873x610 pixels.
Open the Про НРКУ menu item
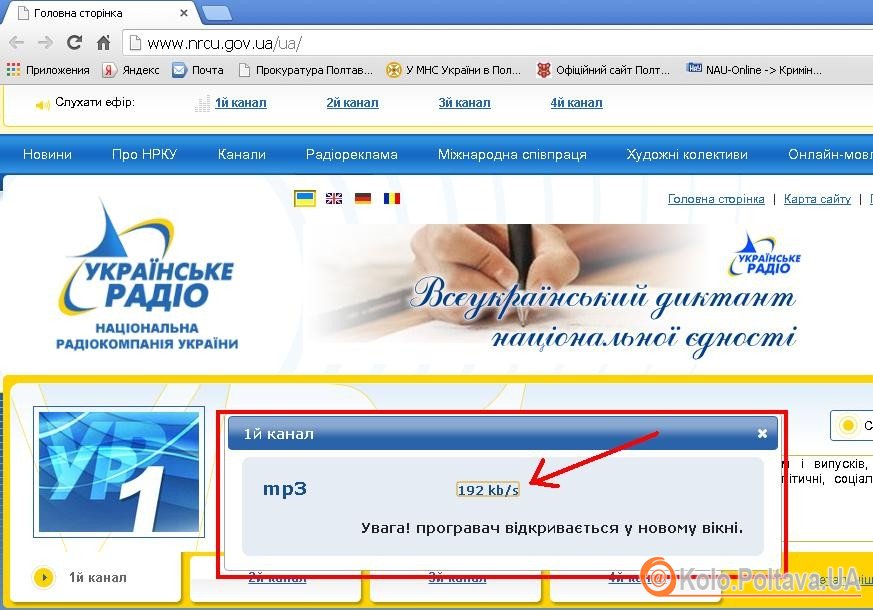144,154
